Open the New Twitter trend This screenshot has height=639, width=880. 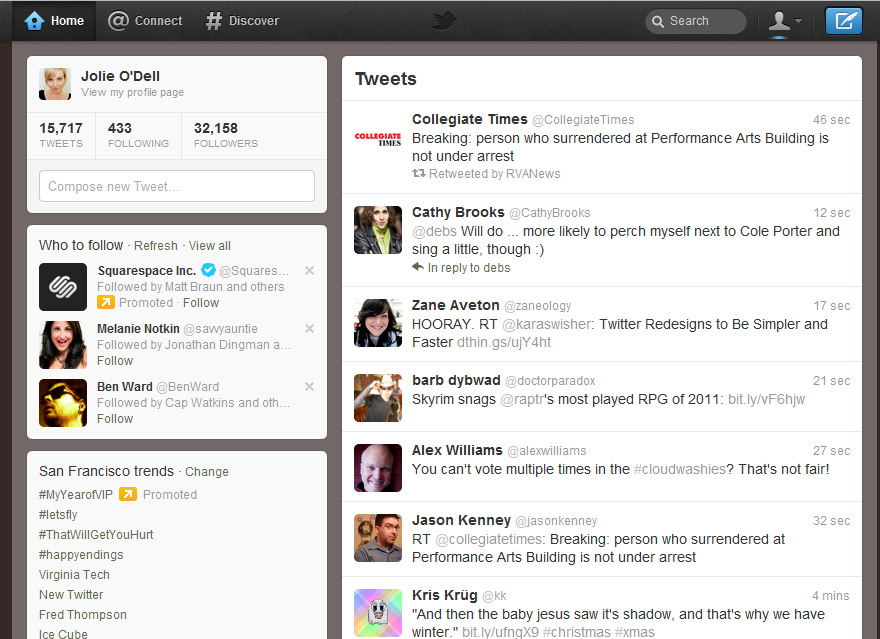[71, 595]
